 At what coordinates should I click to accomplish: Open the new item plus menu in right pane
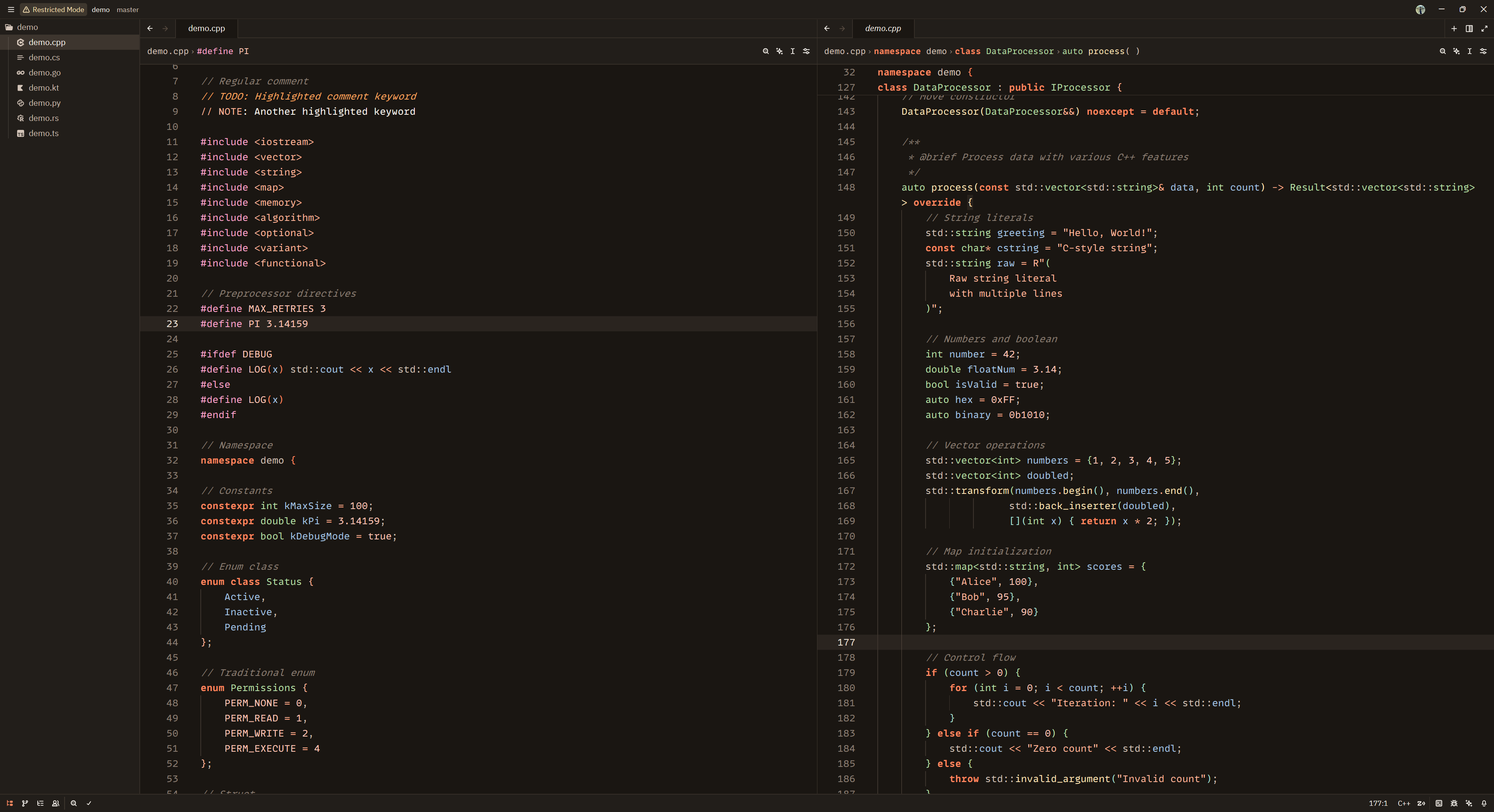click(x=1454, y=28)
